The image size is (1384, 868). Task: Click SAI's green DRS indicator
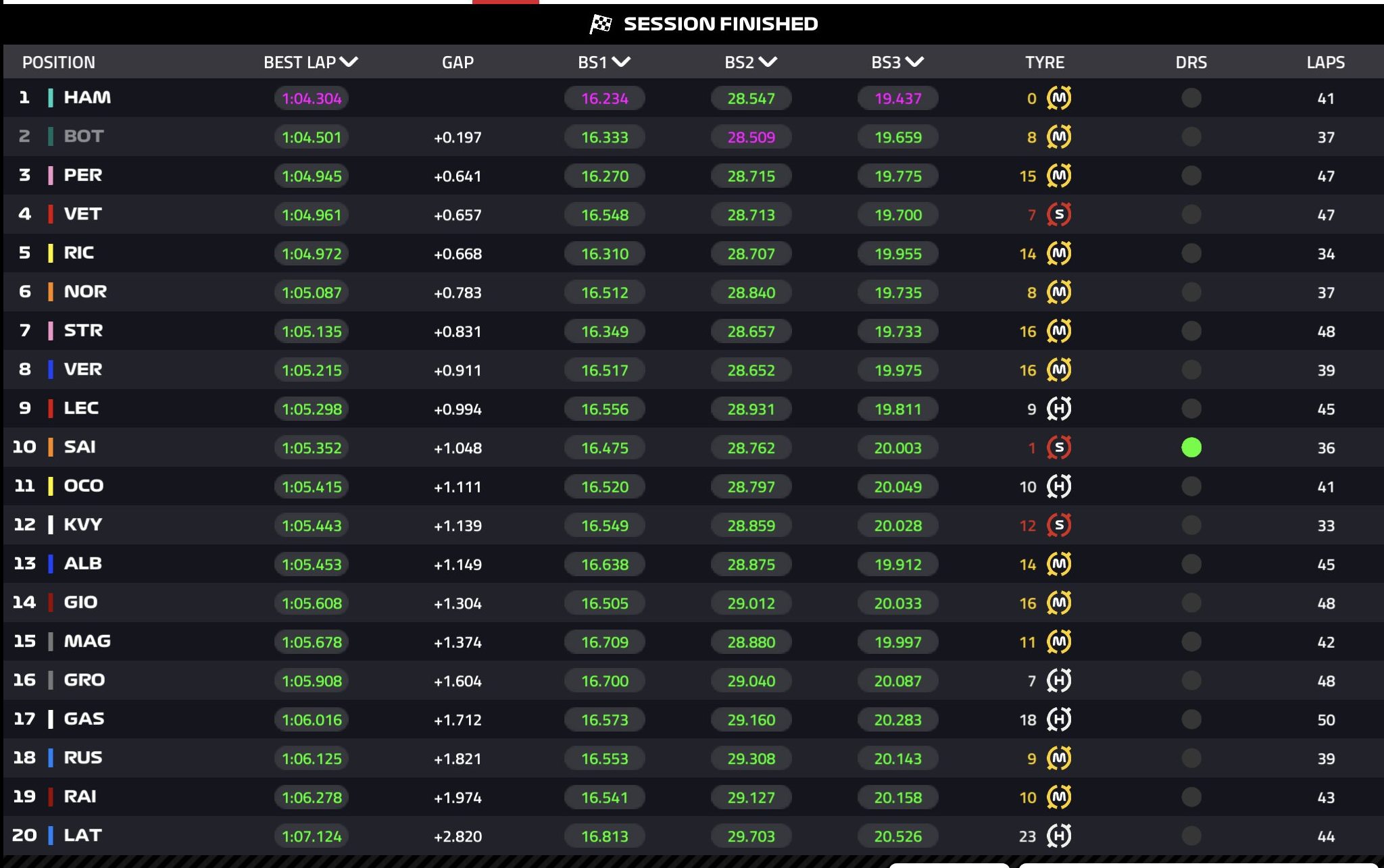[1191, 447]
